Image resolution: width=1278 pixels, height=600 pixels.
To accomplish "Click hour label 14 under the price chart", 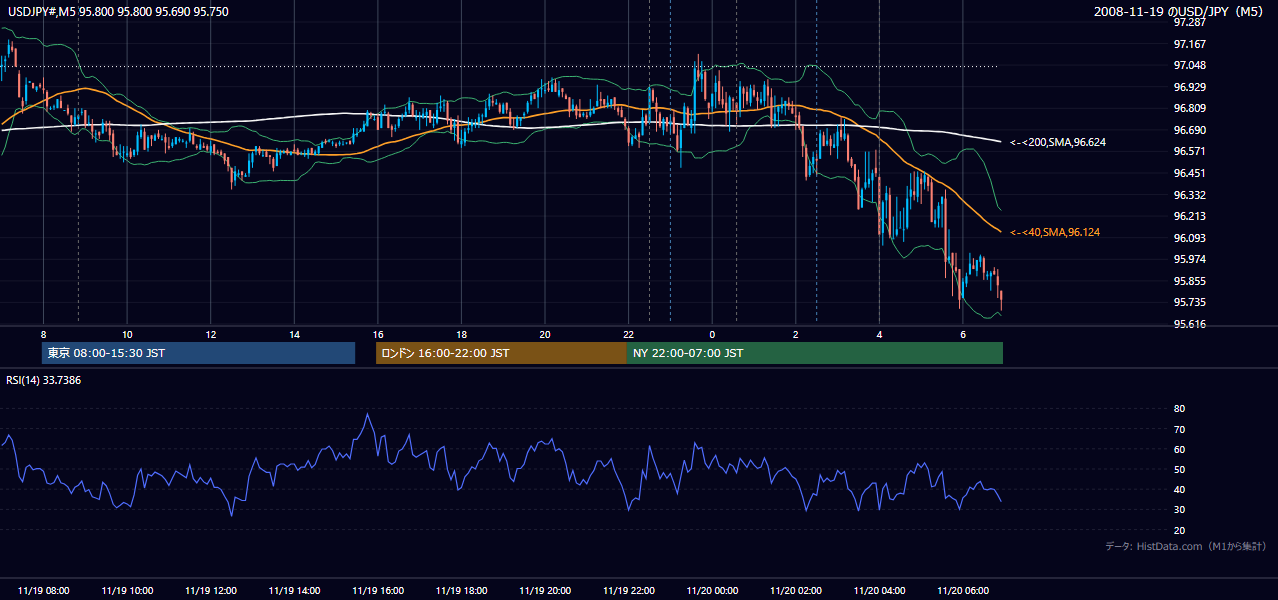I will tap(294, 334).
